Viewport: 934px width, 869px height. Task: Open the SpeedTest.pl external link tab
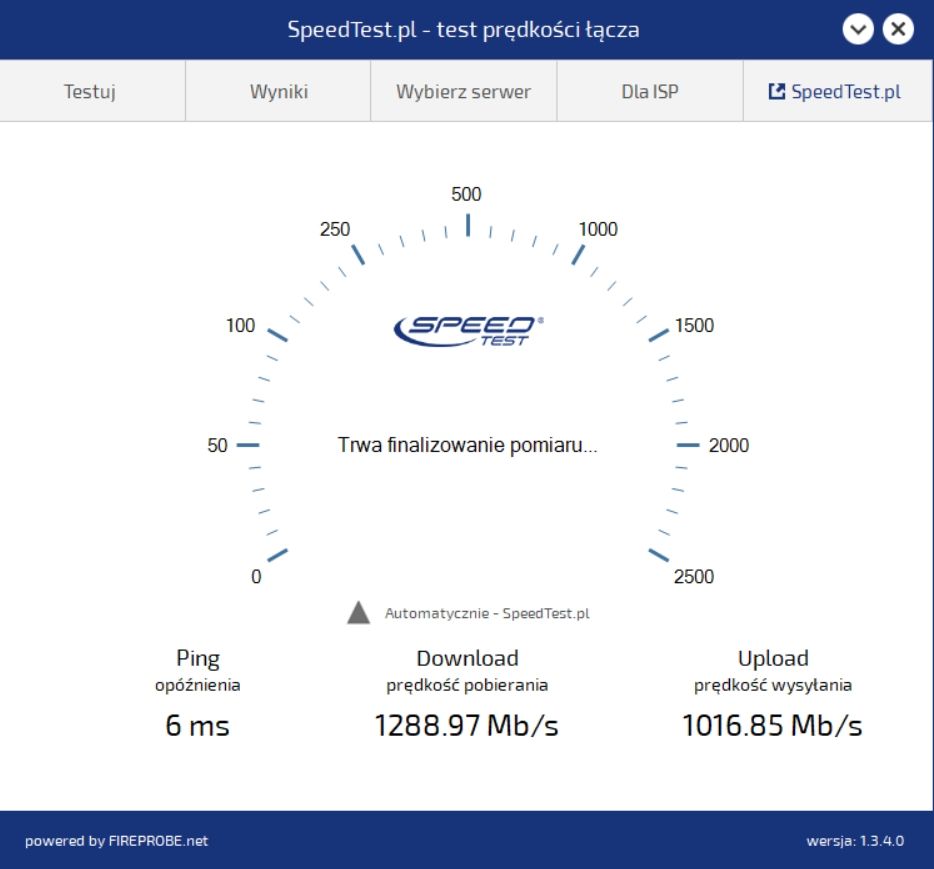(x=838, y=91)
